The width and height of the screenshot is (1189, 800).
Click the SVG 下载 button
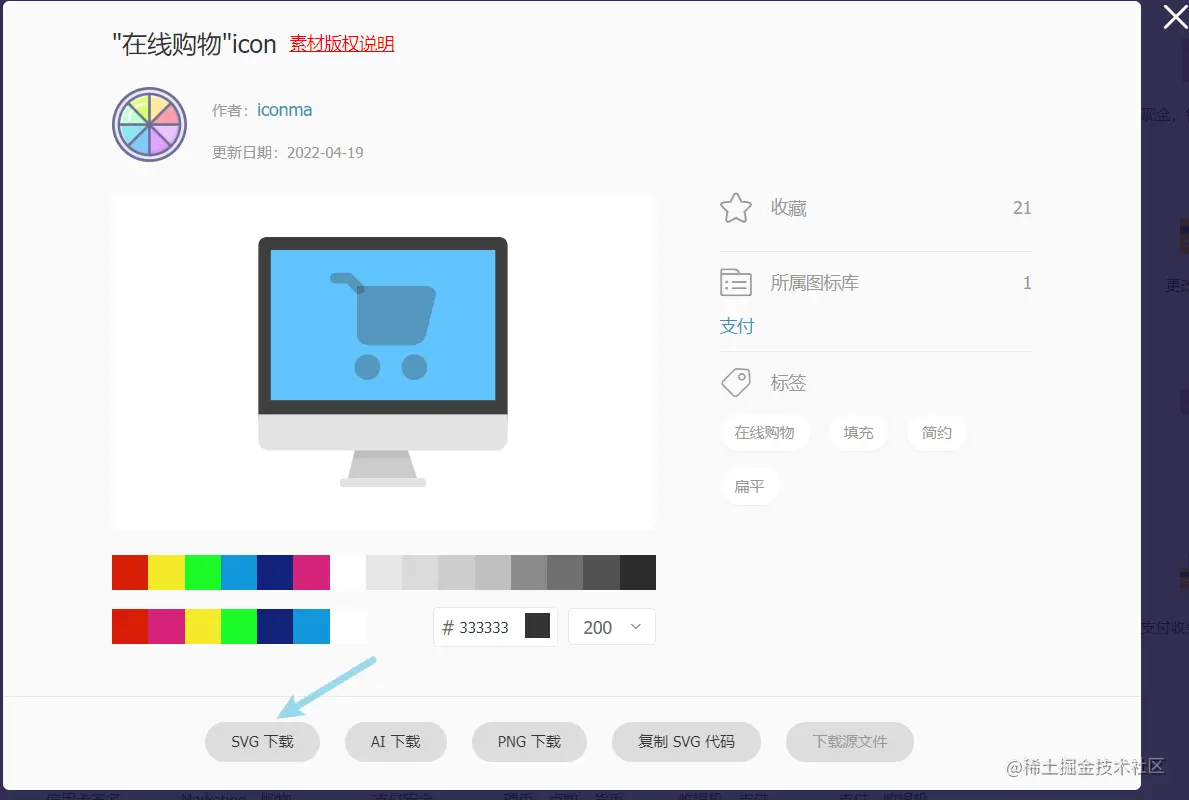pos(262,742)
